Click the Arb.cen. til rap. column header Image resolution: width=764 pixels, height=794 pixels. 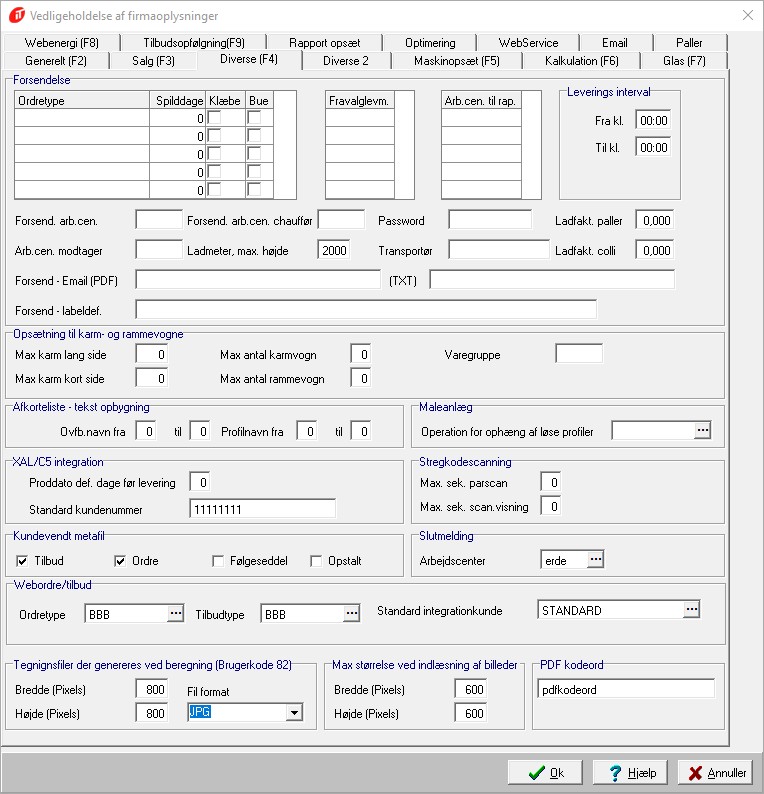pos(481,100)
